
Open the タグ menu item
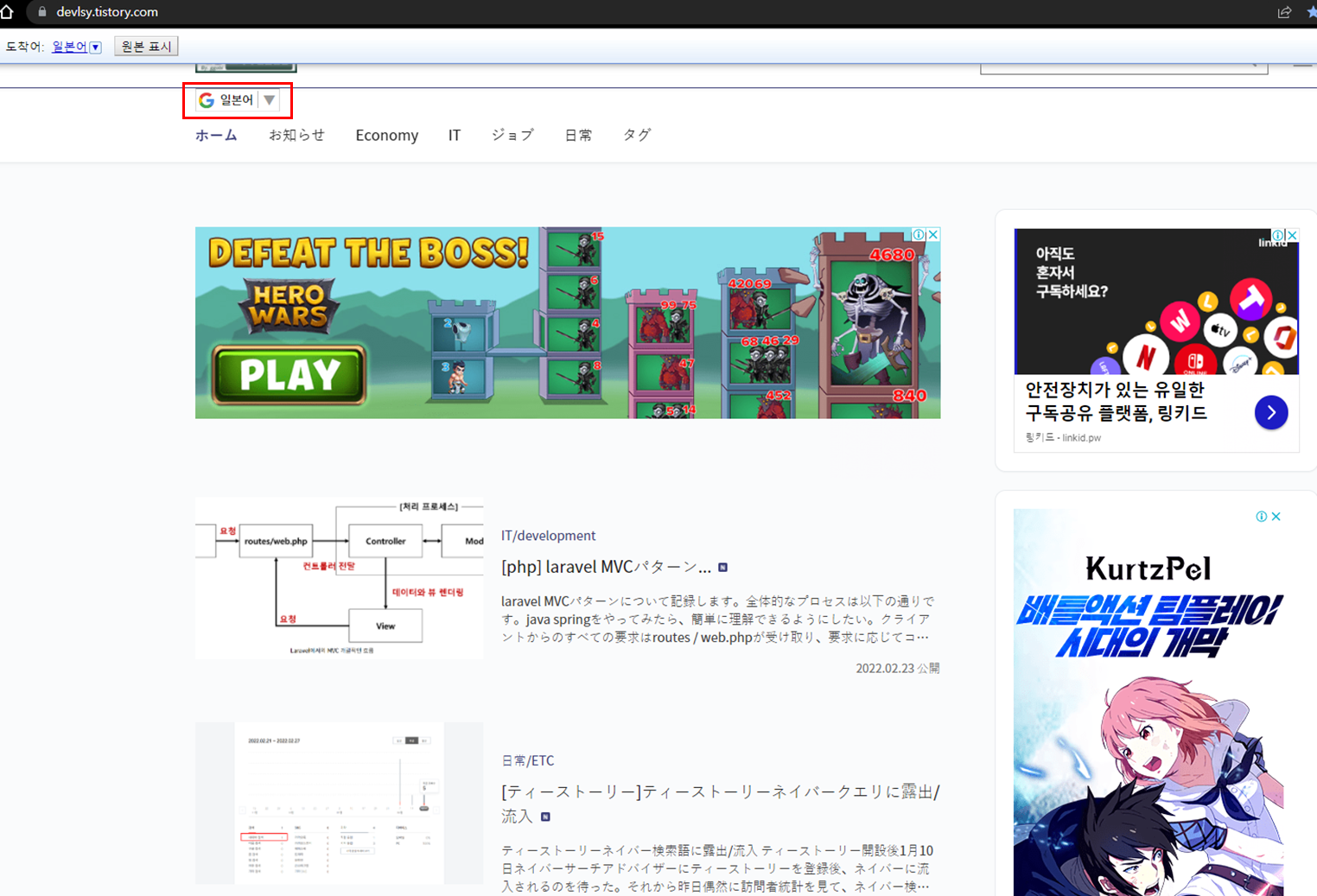click(x=637, y=135)
